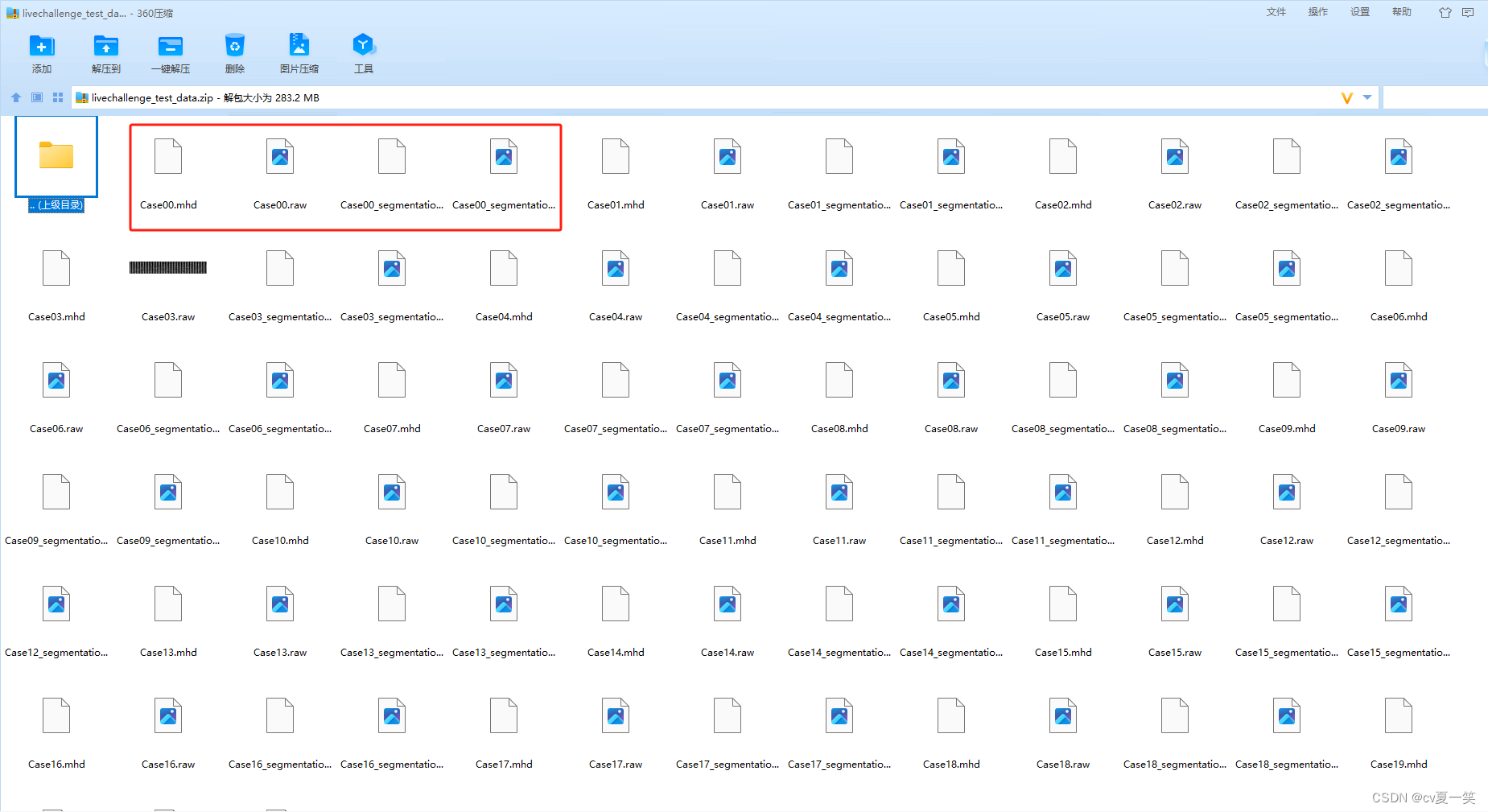Click the feedback icon in title bar
Image resolution: width=1488 pixels, height=812 pixels.
[1468, 12]
